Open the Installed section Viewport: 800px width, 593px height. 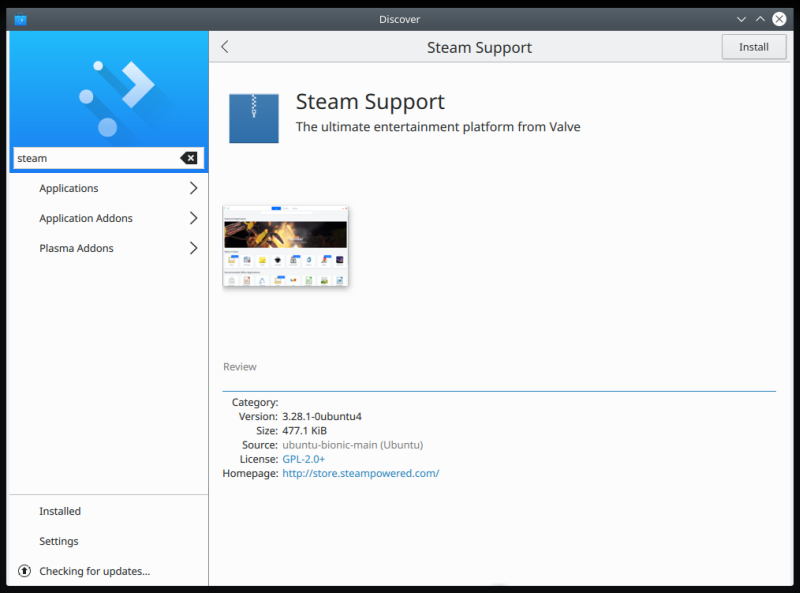tap(60, 511)
